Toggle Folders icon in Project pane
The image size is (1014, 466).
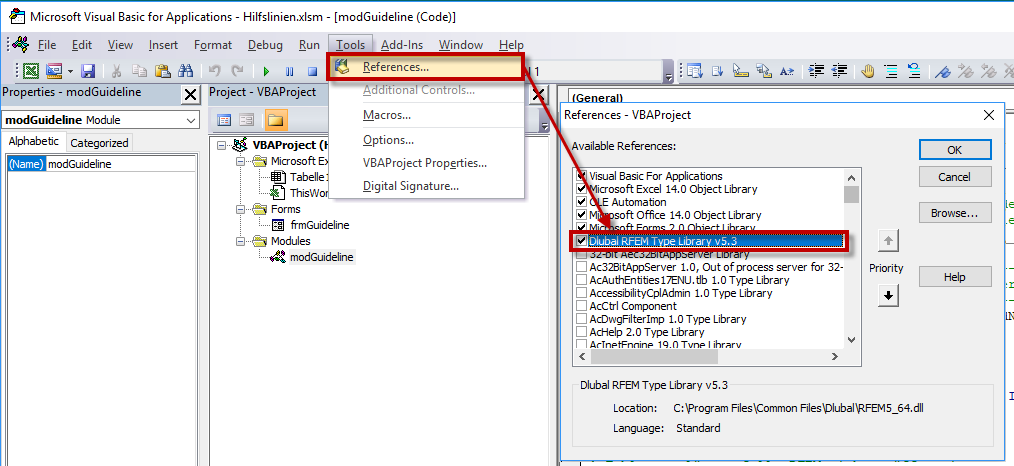click(x=276, y=120)
